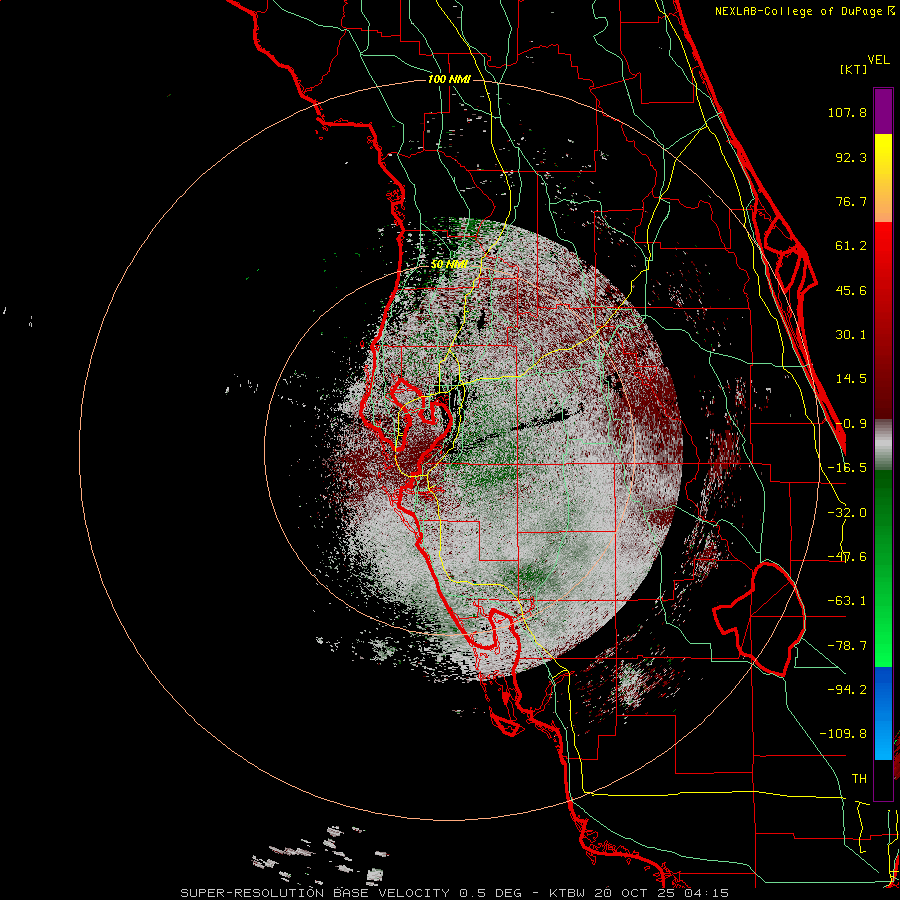Image resolution: width=900 pixels, height=900 pixels.
Task: Click the -94.2 legend value
Action: pos(847,689)
